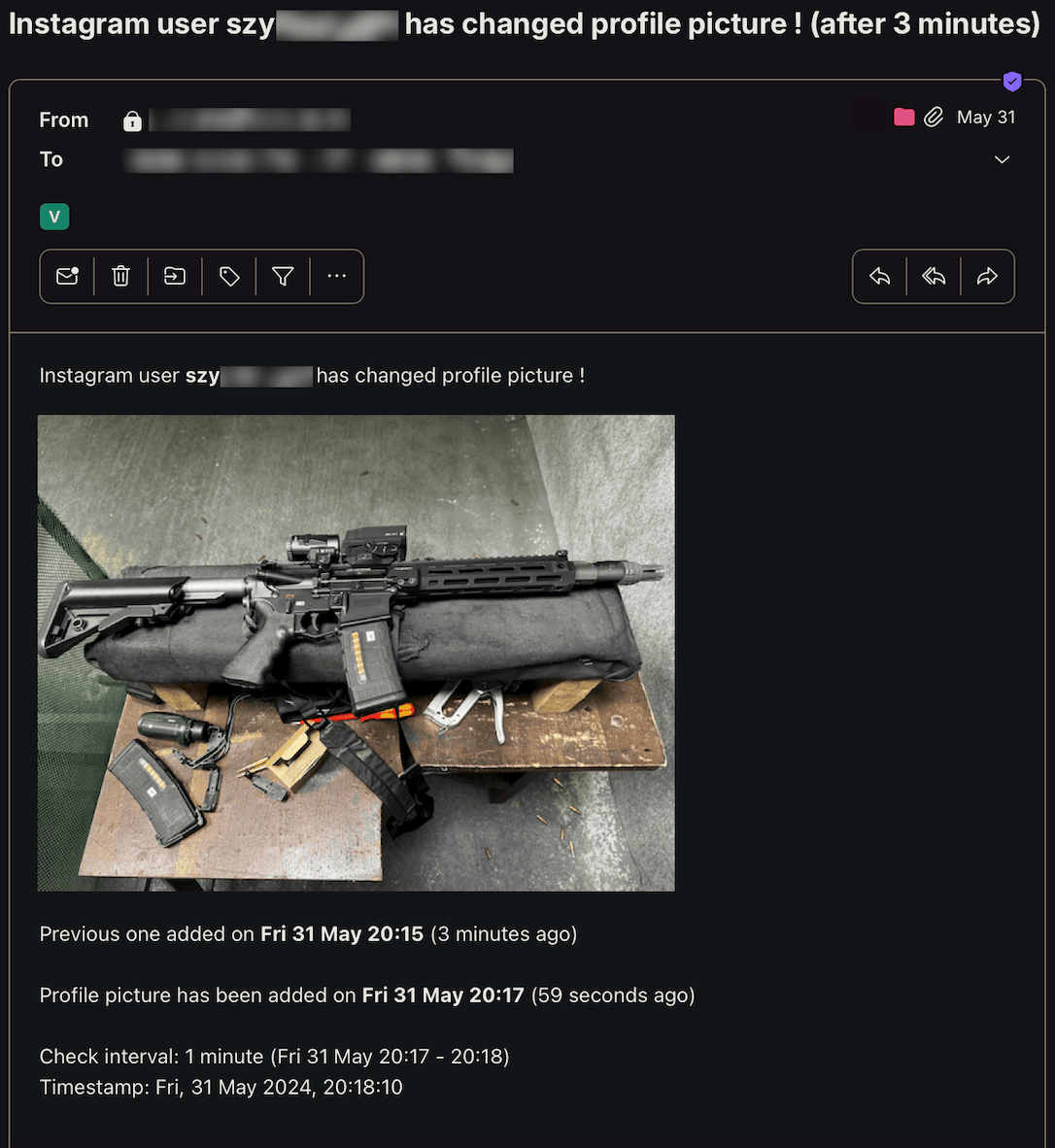1055x1148 pixels.
Task: Click the May 31 date
Action: tap(986, 118)
